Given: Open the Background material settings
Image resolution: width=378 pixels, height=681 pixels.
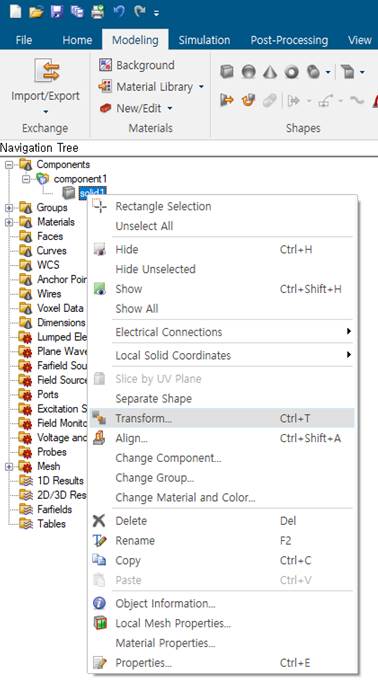Looking at the screenshot, I should (x=136, y=65).
